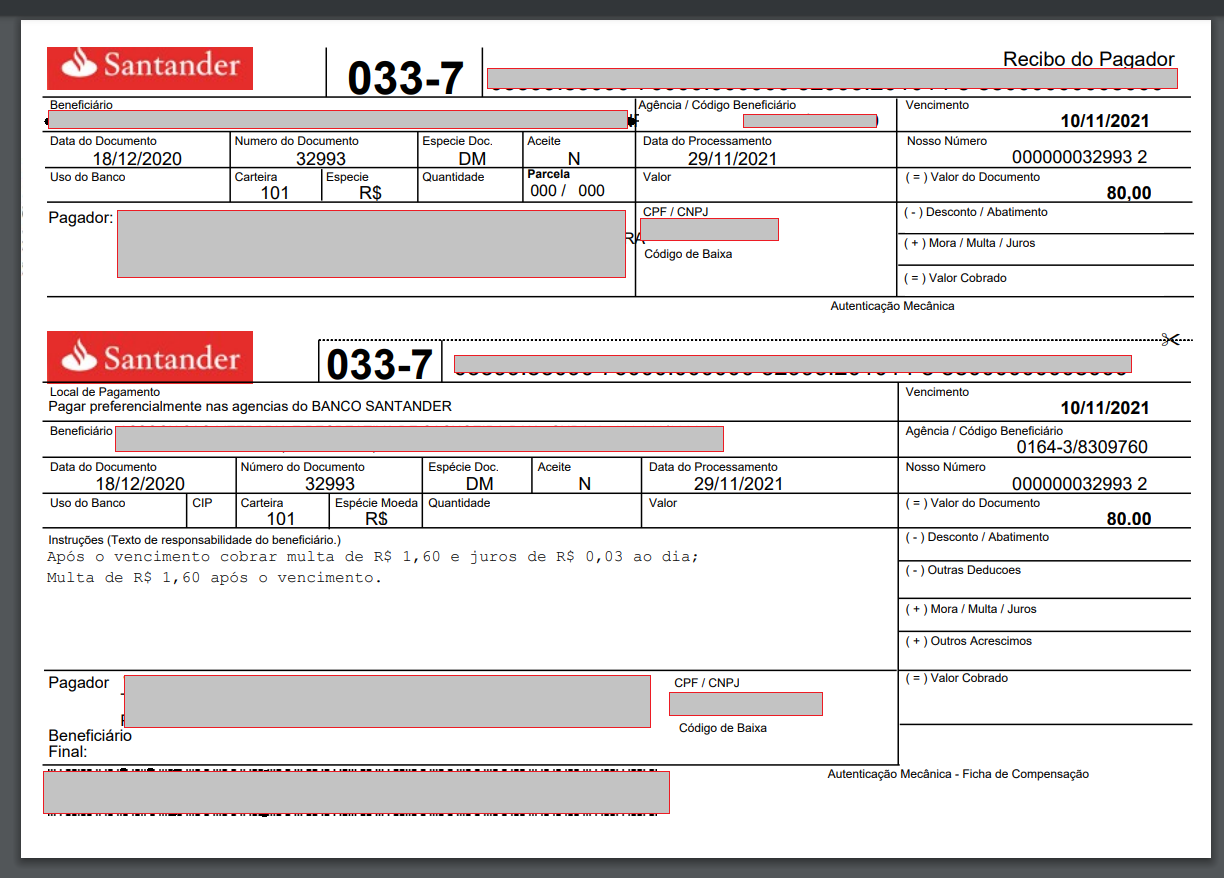Click 'Número do Documento' label with accent
Image resolution: width=1224 pixels, height=878 pixels.
pos(303,467)
